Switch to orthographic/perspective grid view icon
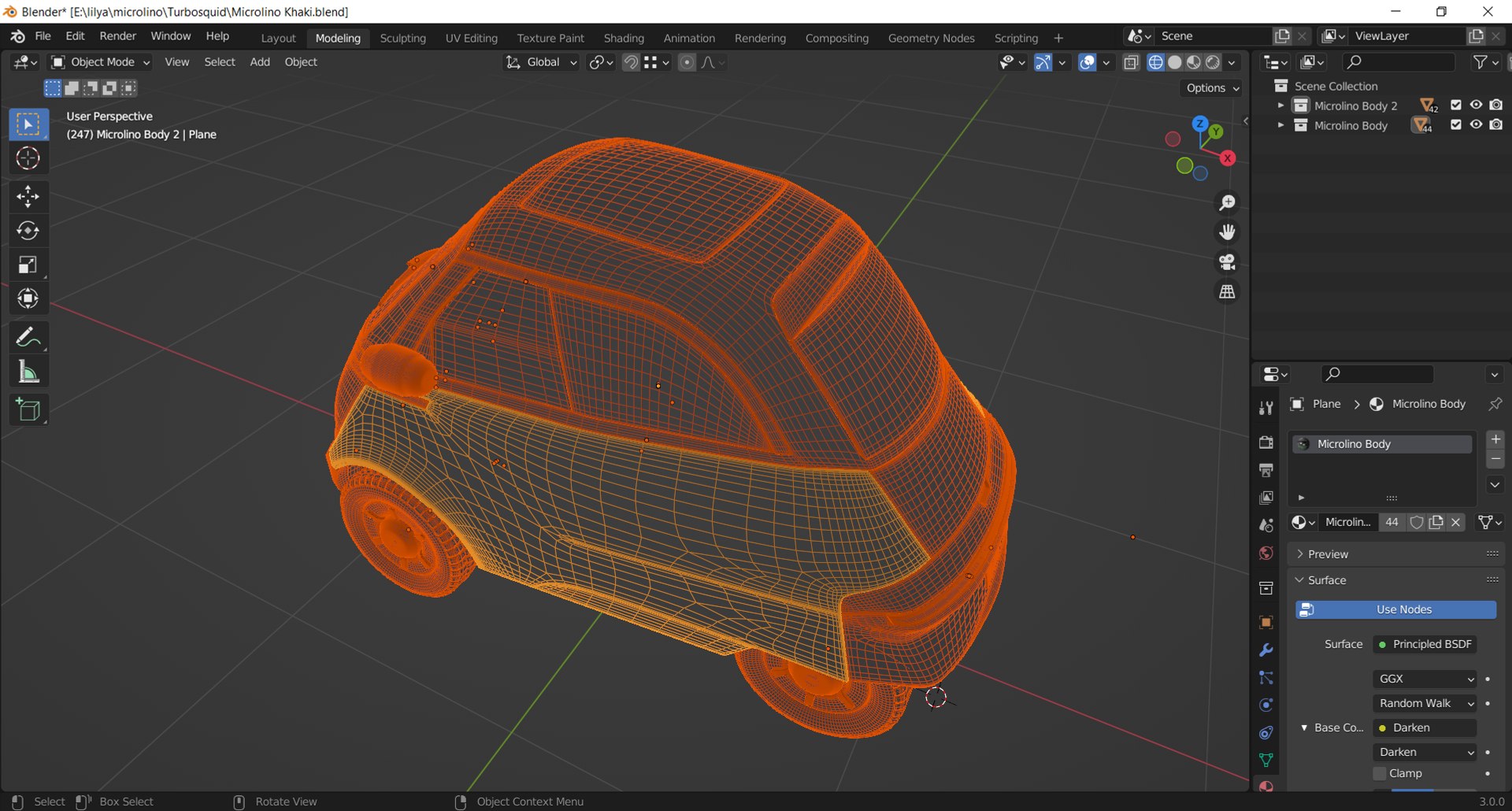 (x=1227, y=291)
